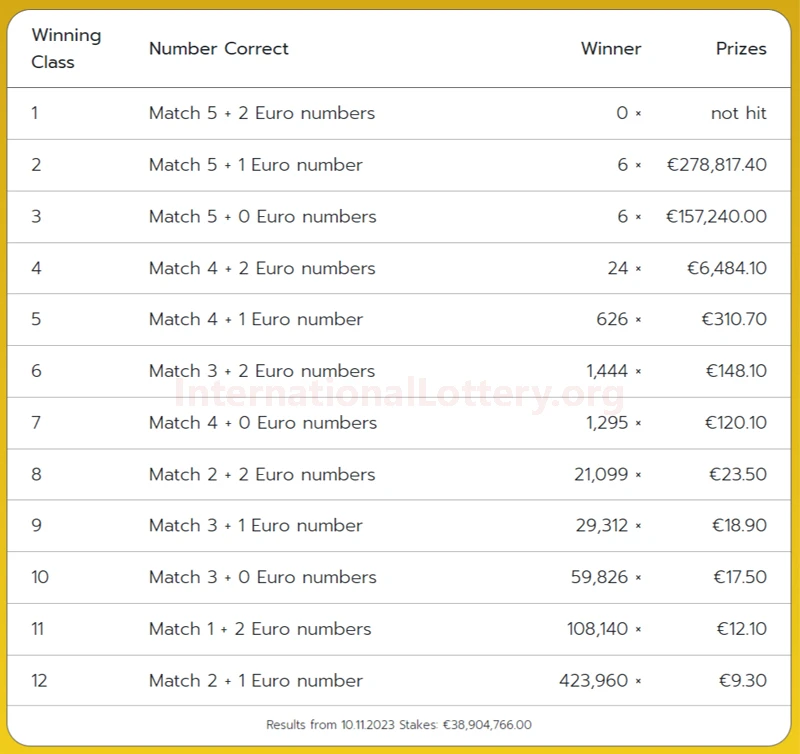Select the Match 3 + 2 Euro numbers row
The height and width of the screenshot is (754, 800).
click(399, 371)
